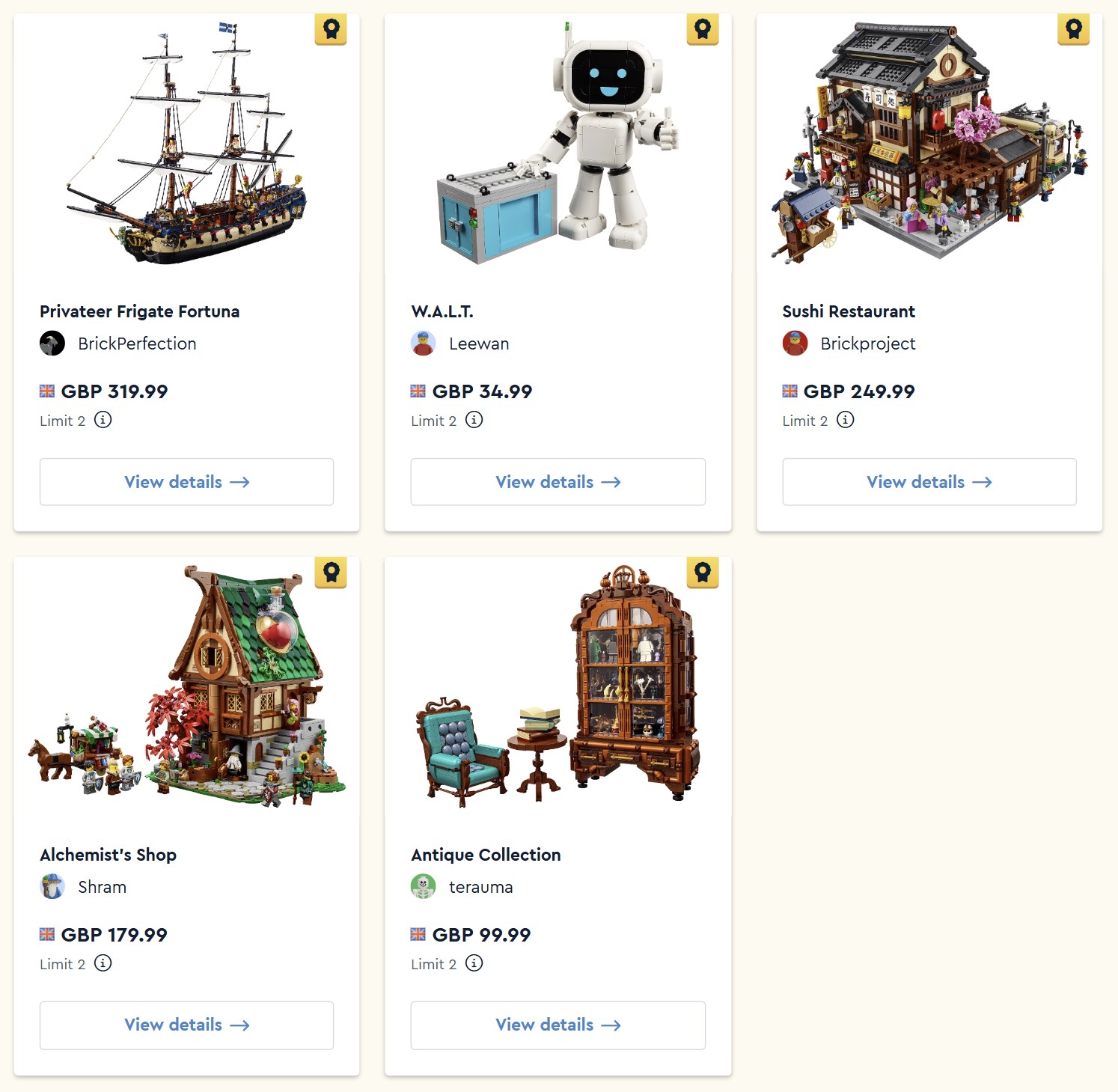
Task: Click award badge on W.A.L.T. card
Action: [702, 29]
